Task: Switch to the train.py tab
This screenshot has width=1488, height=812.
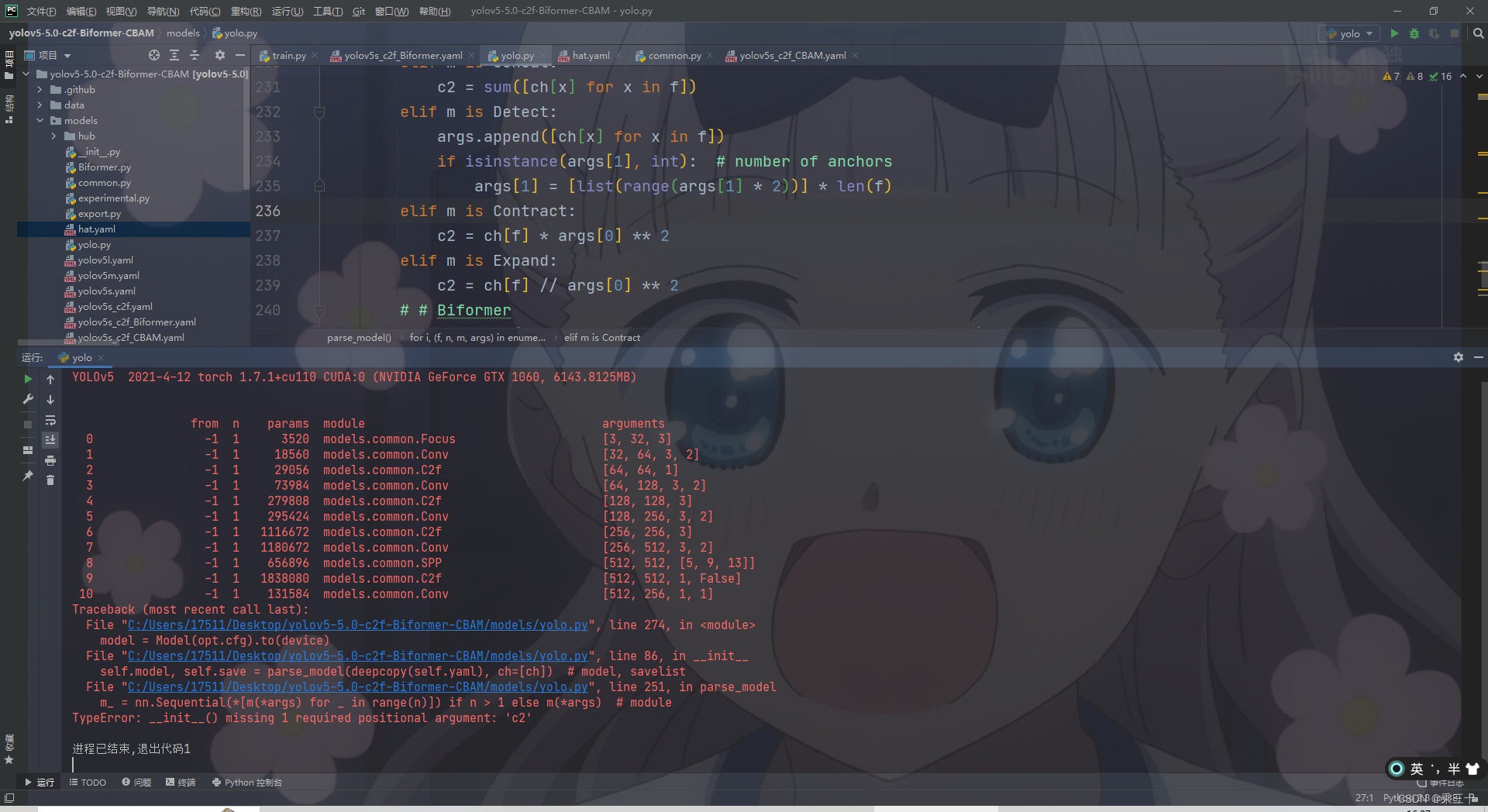Action: [x=285, y=55]
